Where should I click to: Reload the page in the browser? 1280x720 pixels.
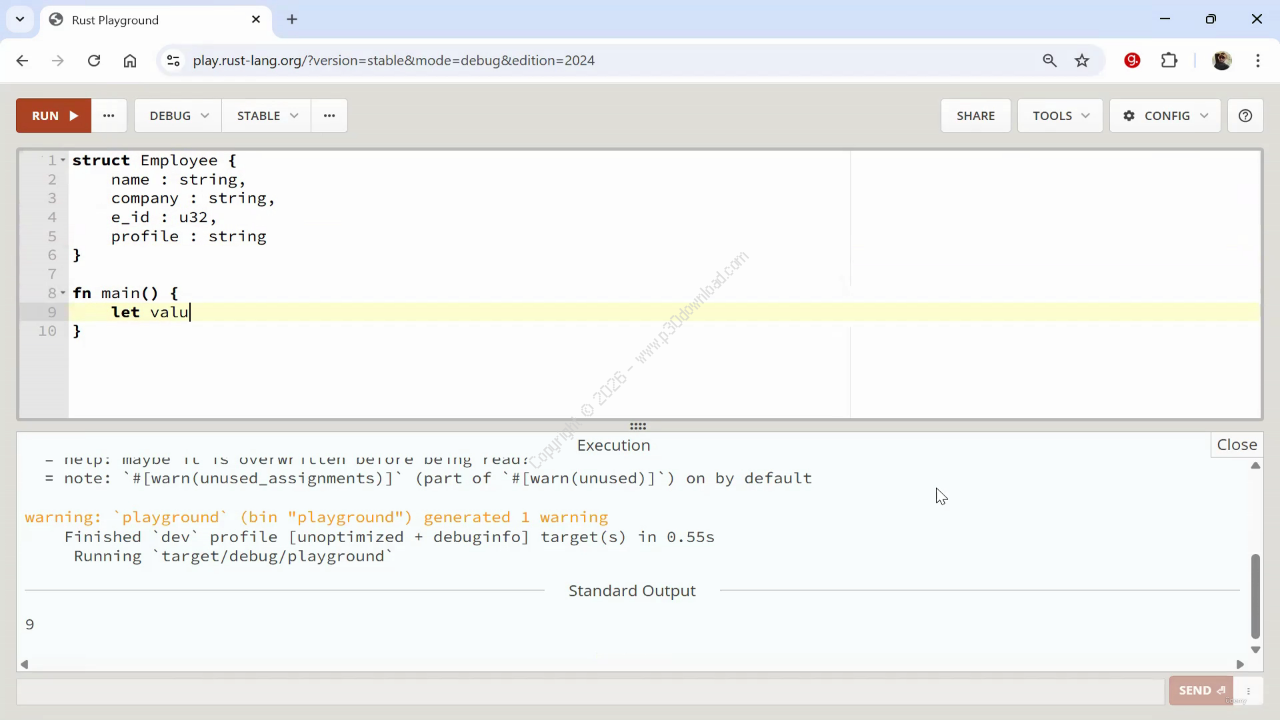94,60
